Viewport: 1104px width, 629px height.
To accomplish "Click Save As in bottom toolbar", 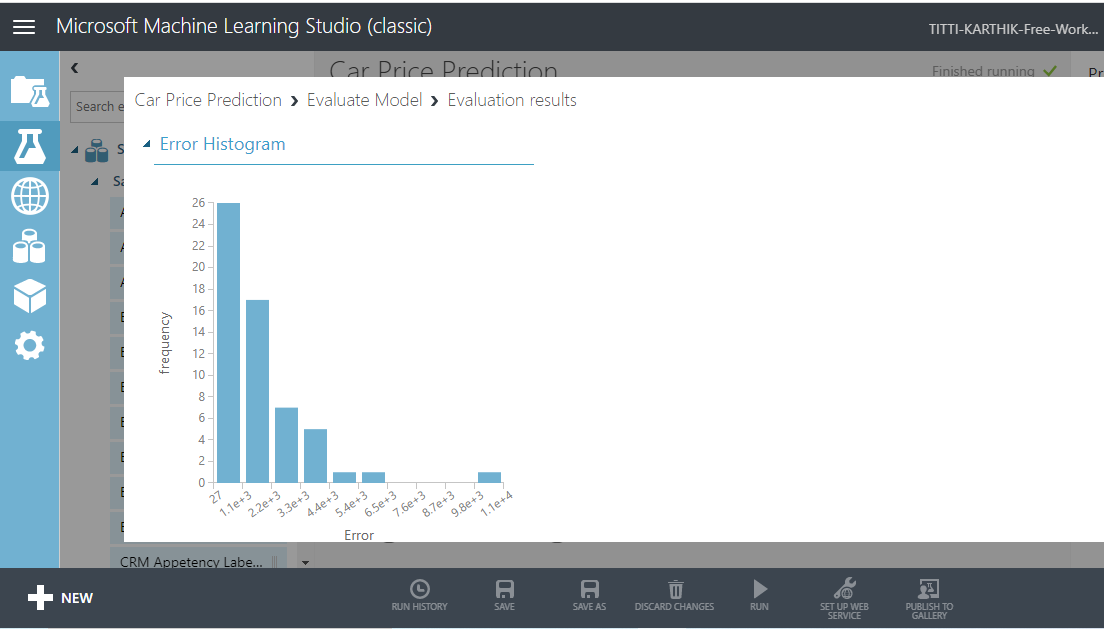I will click(x=589, y=595).
